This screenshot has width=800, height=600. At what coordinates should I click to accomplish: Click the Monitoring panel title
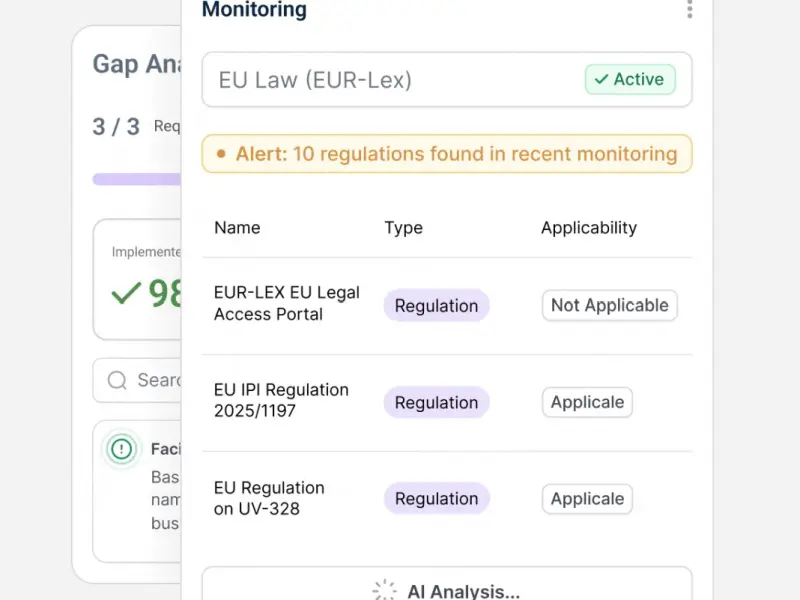254,9
